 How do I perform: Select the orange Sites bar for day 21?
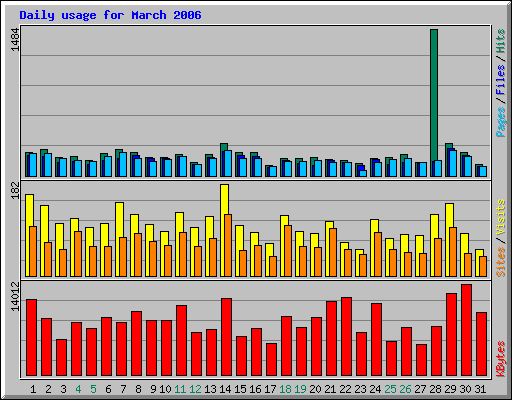pyautogui.click(x=333, y=252)
